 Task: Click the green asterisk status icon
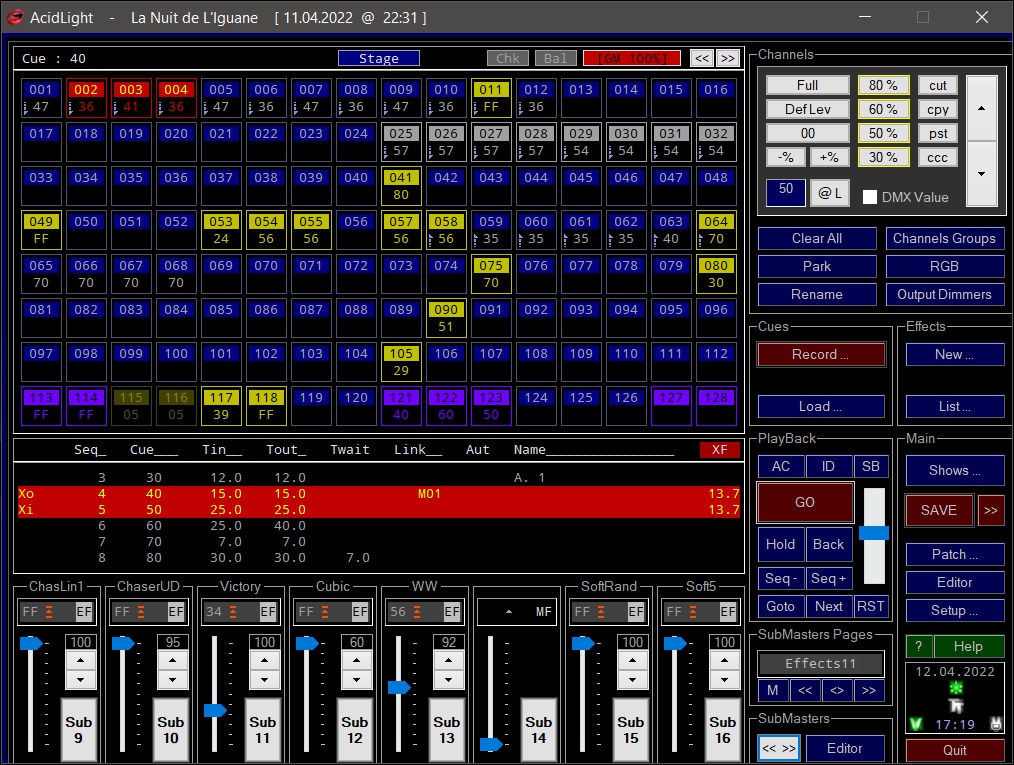tap(954, 689)
